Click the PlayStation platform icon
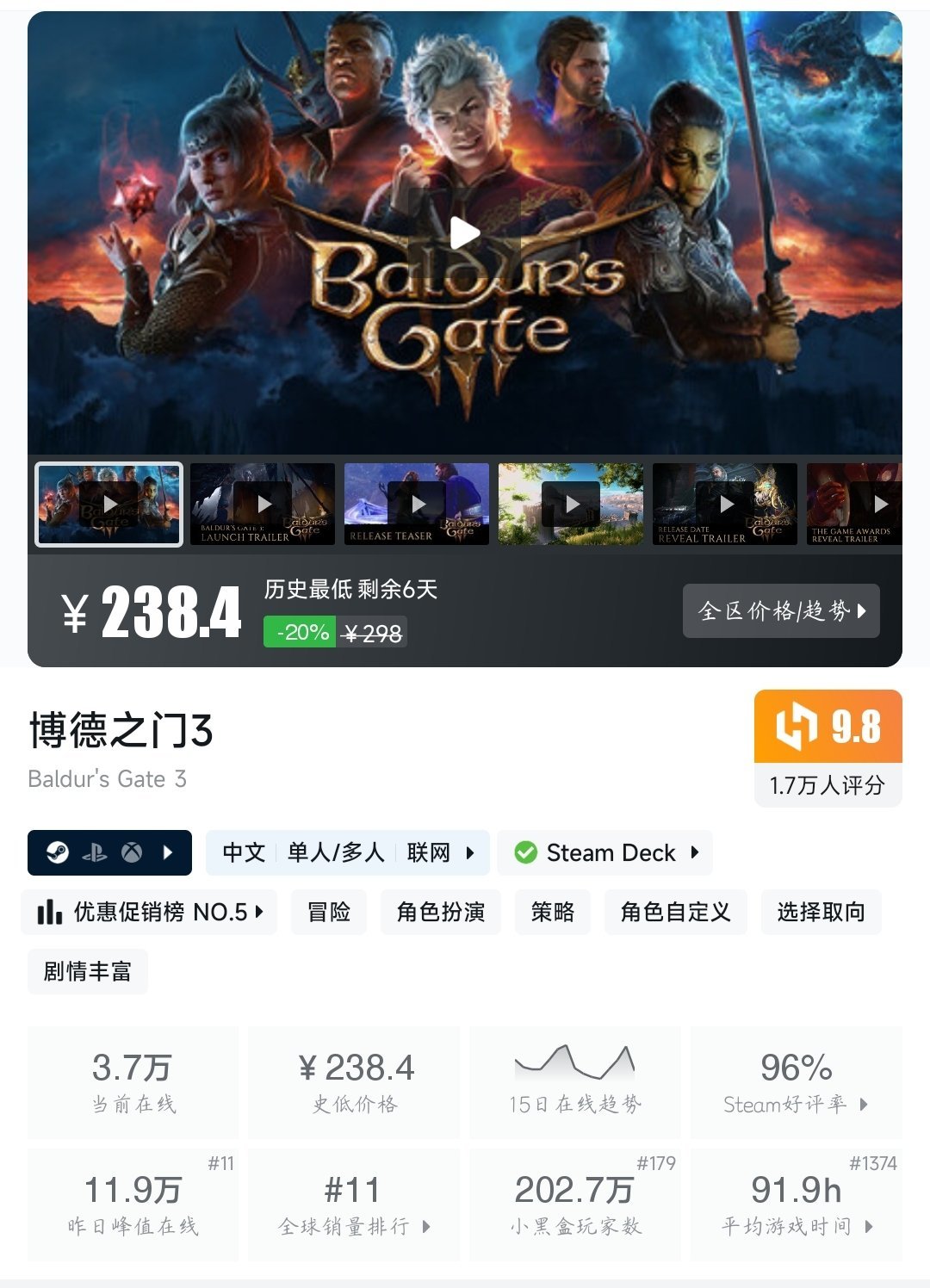Image resolution: width=930 pixels, height=1288 pixels. coord(95,852)
